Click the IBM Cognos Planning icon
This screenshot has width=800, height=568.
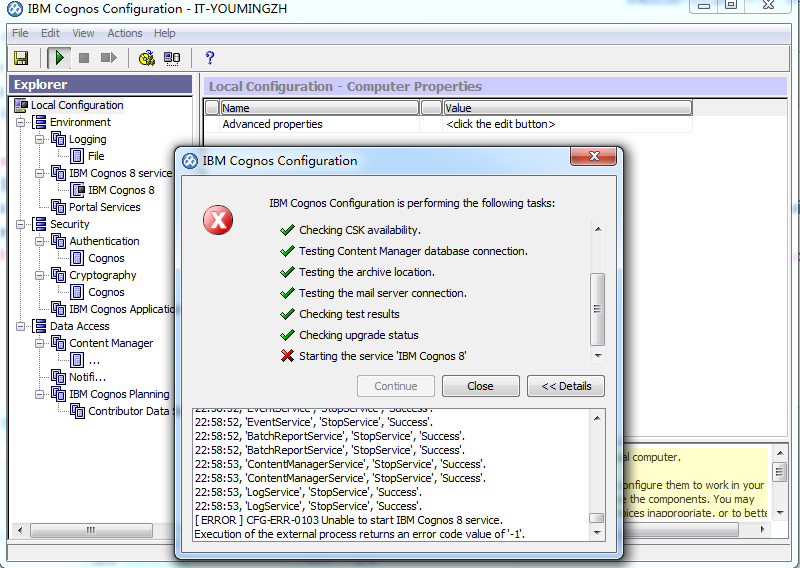pyautogui.click(x=58, y=394)
